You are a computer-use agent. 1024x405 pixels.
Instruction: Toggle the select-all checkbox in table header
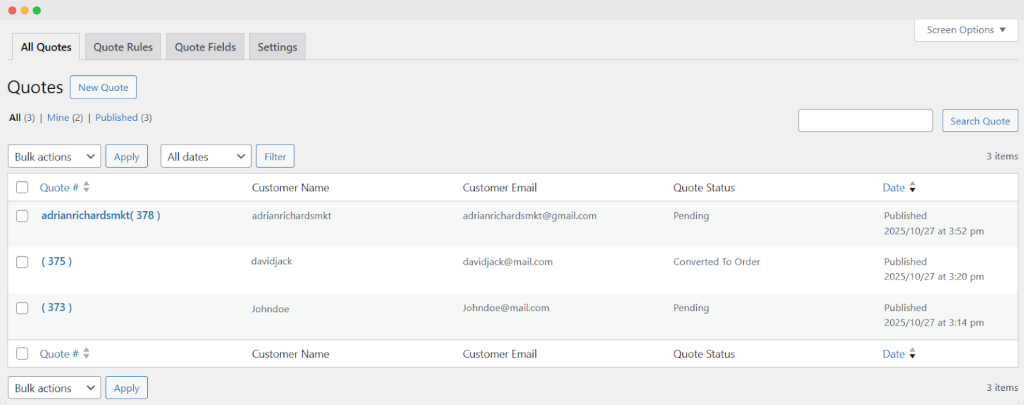click(22, 188)
